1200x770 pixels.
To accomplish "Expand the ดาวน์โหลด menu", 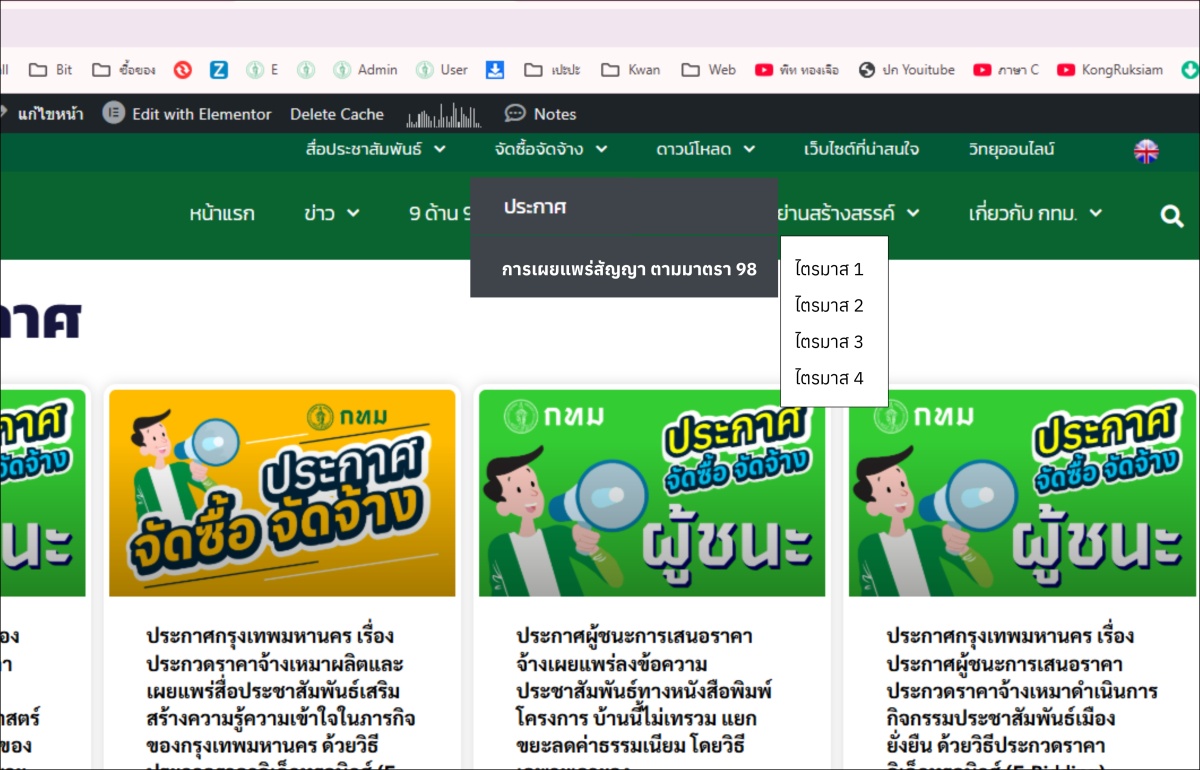I will (x=705, y=150).
